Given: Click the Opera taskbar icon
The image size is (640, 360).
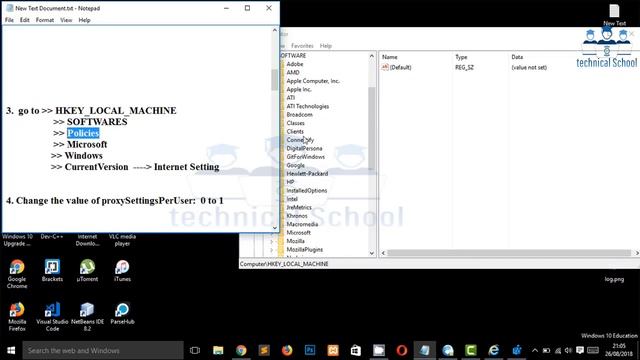Looking at the screenshot, I should [402, 350].
